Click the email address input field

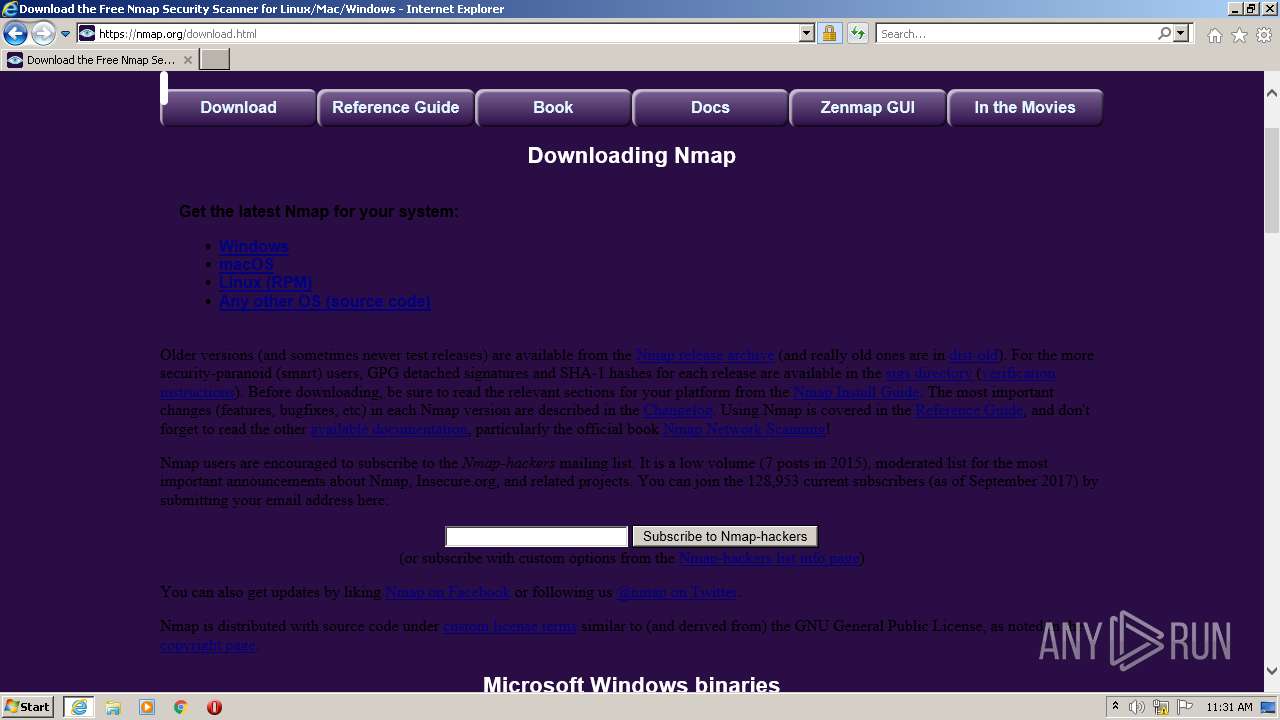tap(537, 537)
